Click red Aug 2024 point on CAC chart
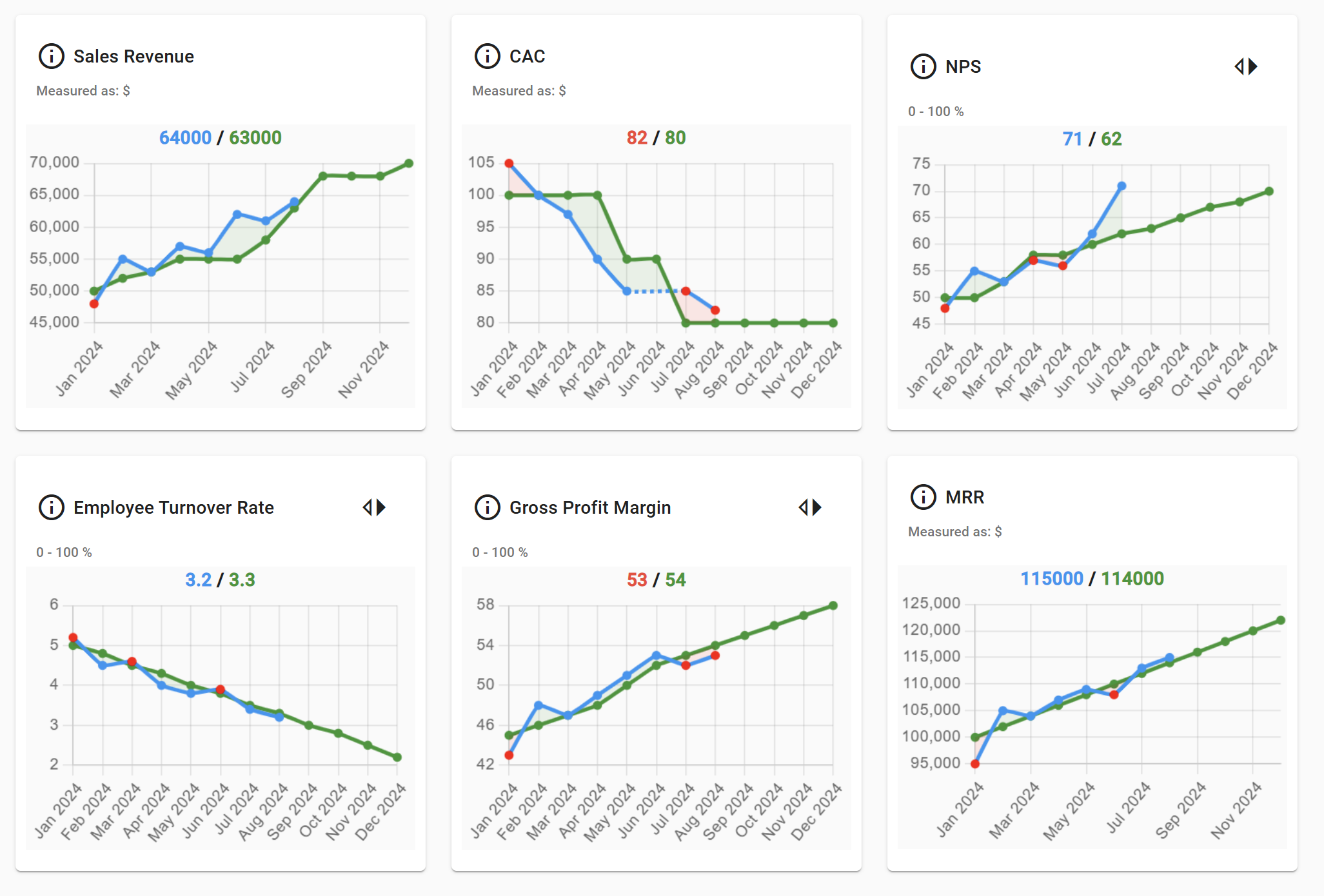This screenshot has height=896, width=1324. click(x=715, y=310)
